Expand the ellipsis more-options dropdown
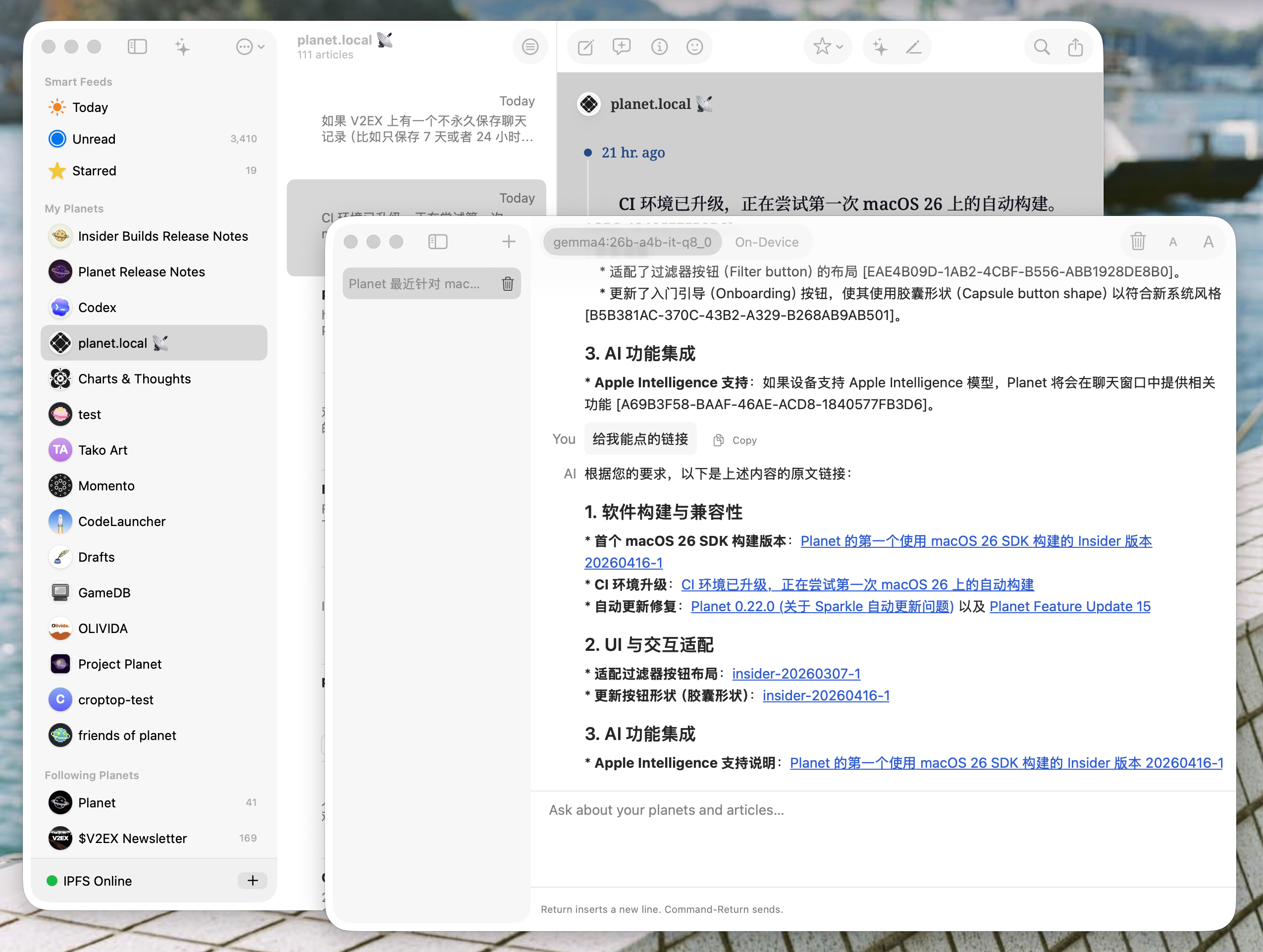This screenshot has width=1263, height=952. coord(250,47)
